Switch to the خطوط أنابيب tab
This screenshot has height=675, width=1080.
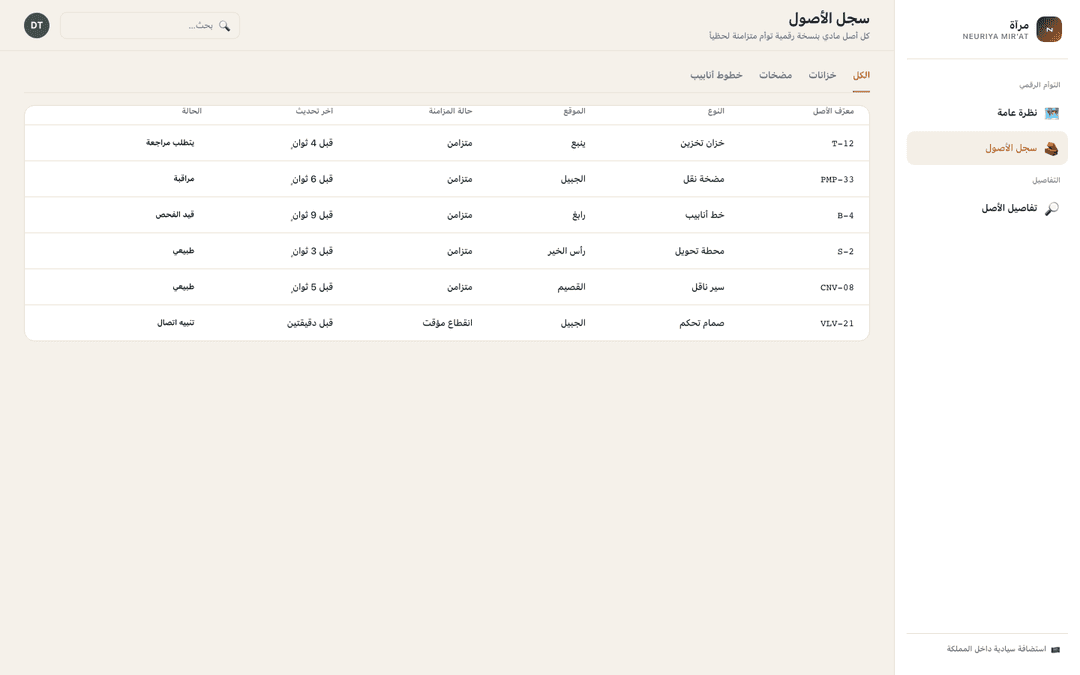click(x=716, y=75)
